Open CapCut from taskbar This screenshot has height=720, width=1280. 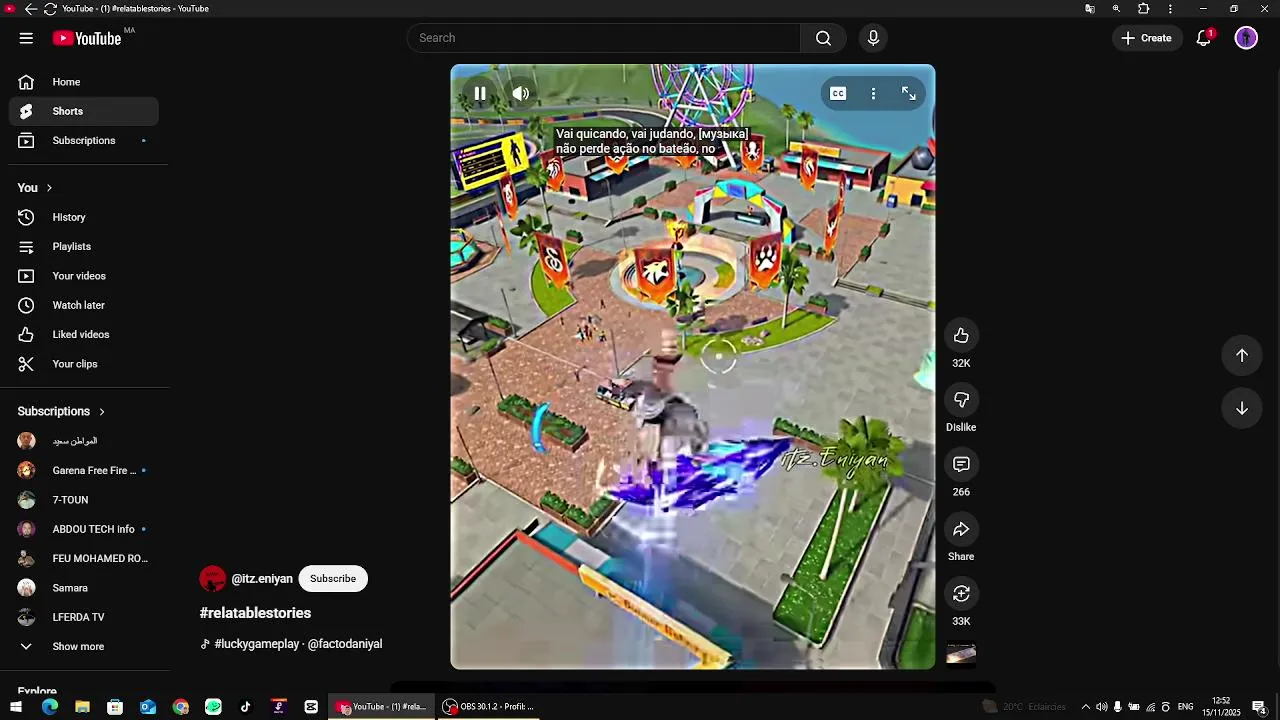pos(311,707)
